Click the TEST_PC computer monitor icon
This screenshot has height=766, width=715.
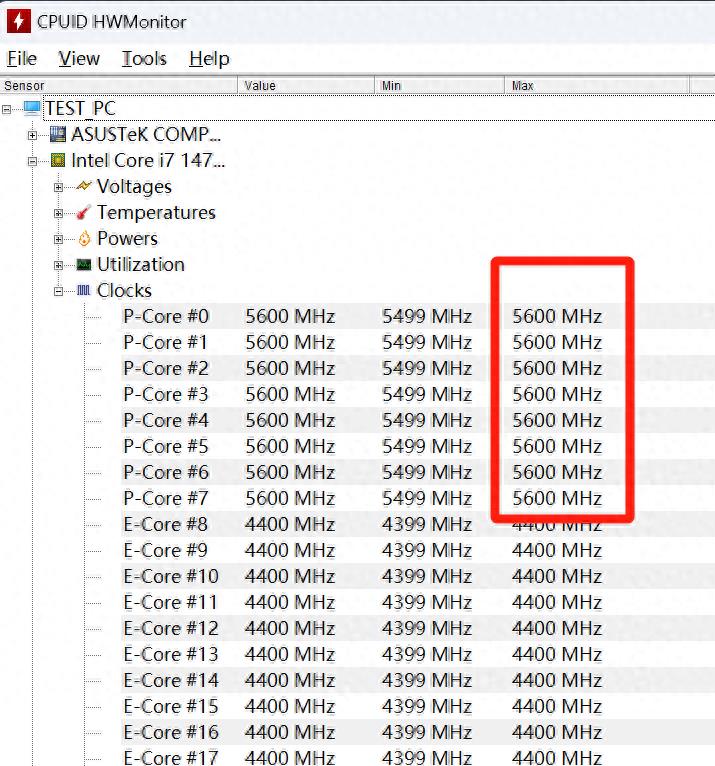[32, 108]
